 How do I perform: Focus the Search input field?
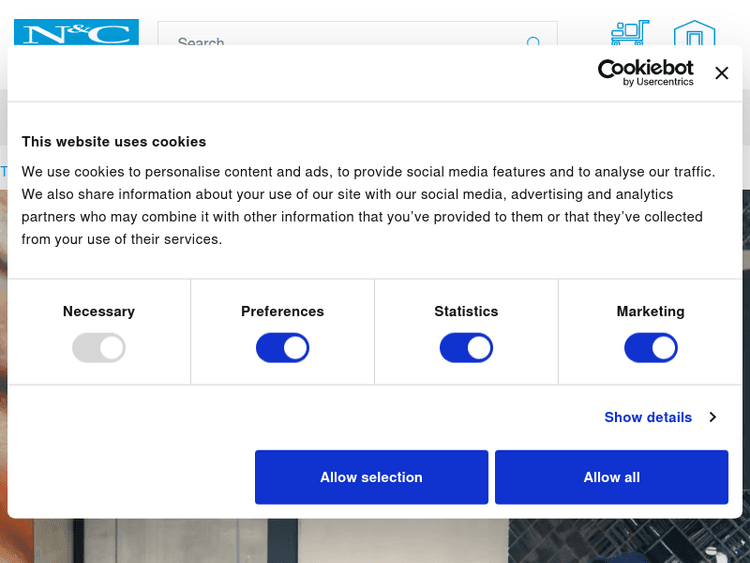340,42
